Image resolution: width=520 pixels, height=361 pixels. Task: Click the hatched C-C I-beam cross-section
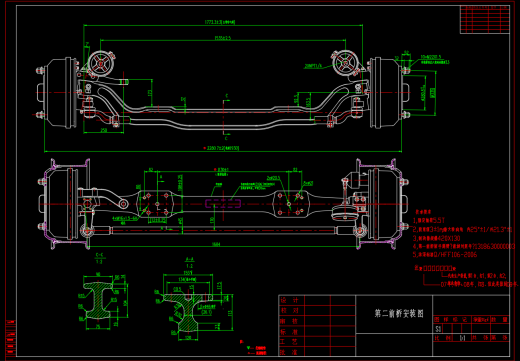(x=98, y=300)
